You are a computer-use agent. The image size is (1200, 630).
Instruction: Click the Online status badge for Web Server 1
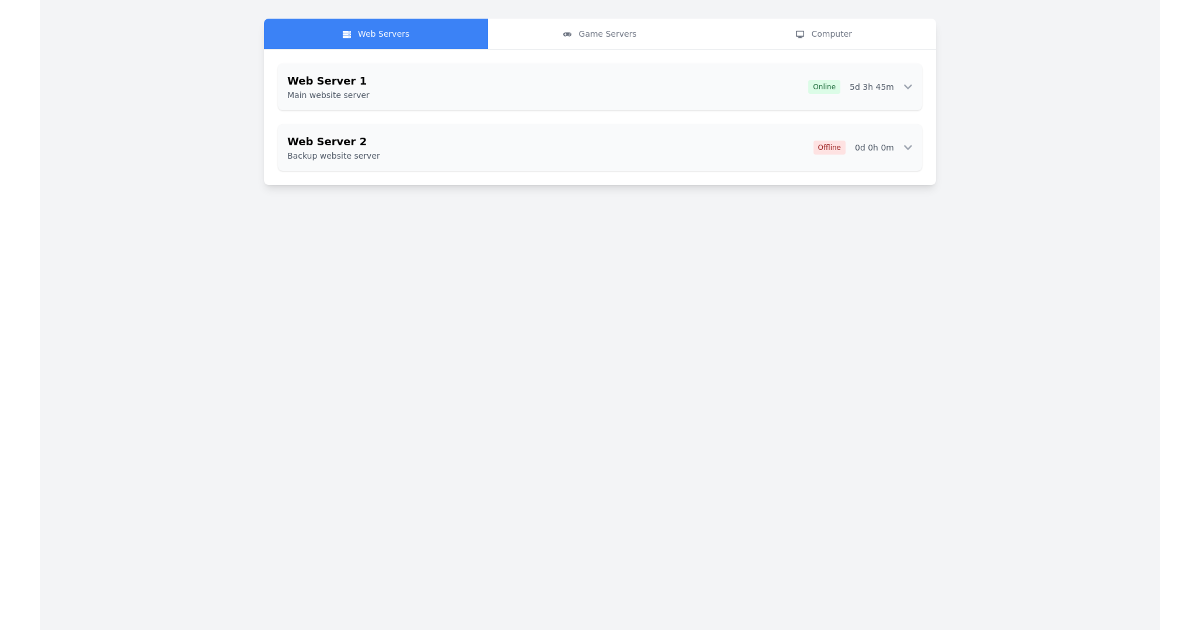click(x=824, y=87)
